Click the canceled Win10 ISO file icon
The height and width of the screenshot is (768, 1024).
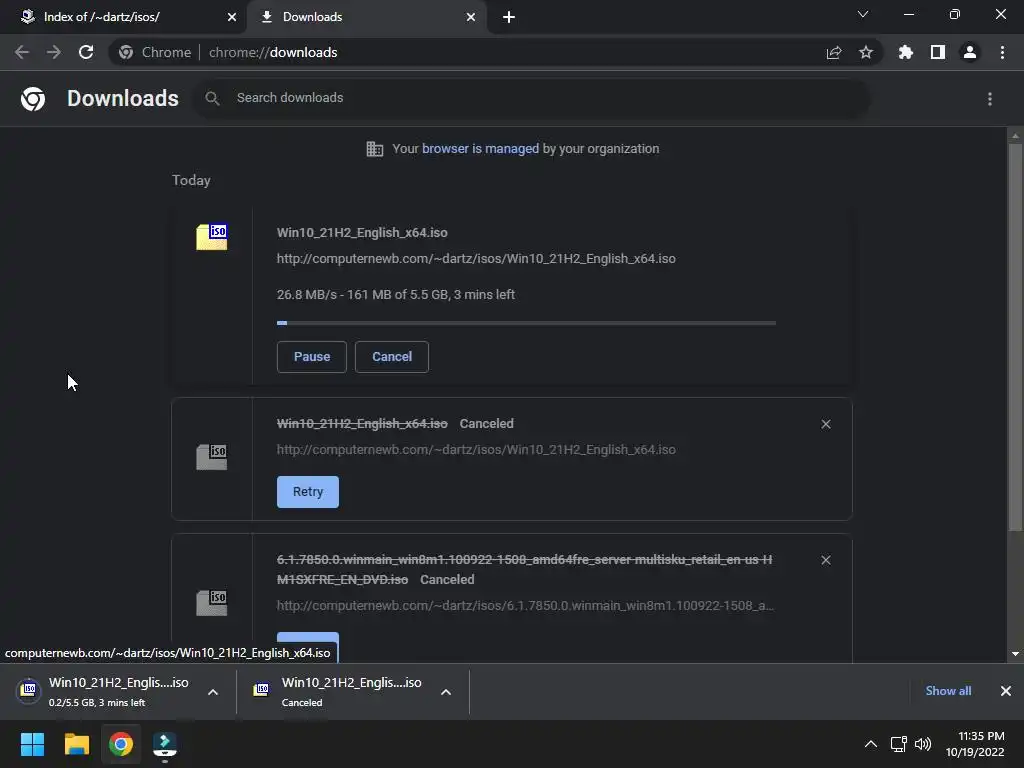[x=212, y=456]
